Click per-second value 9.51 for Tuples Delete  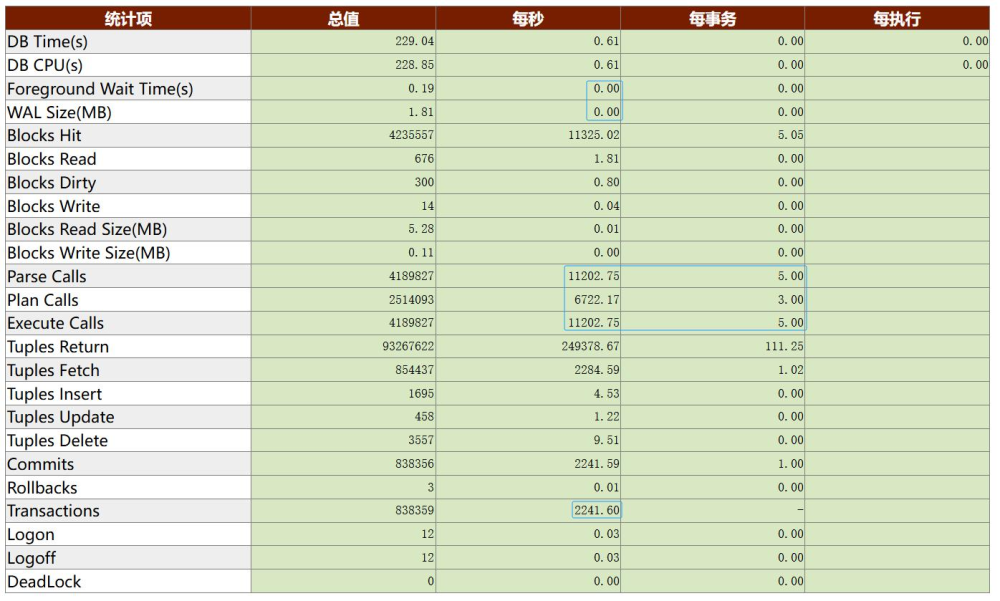click(x=607, y=440)
